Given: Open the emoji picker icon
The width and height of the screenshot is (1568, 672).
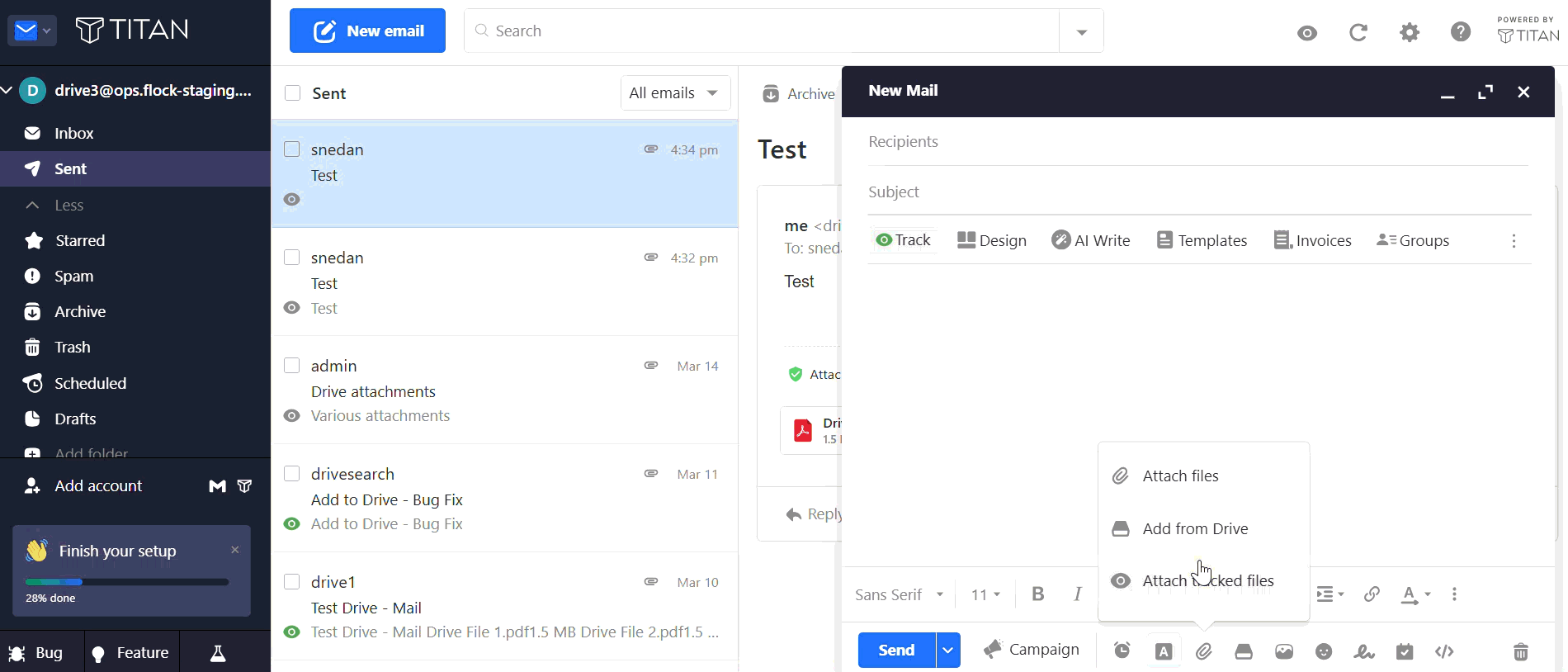Looking at the screenshot, I should 1324,651.
